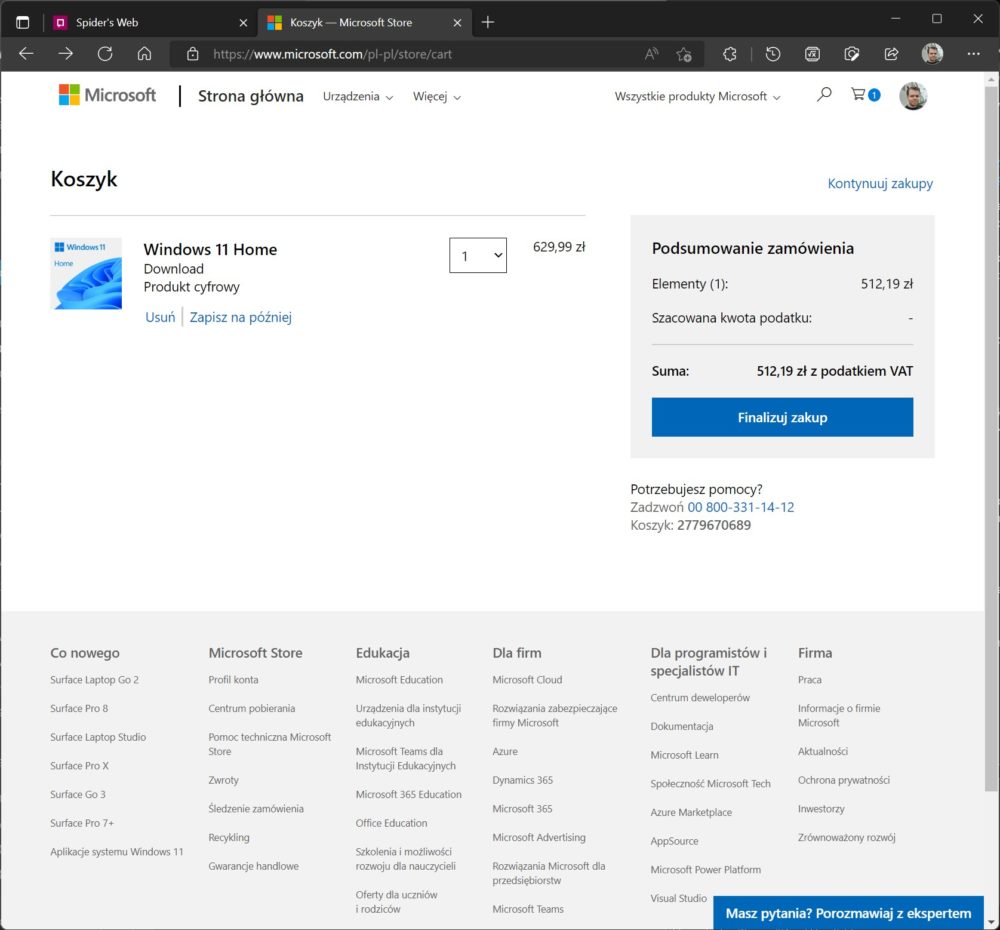Open the Settings and more menu
The width and height of the screenshot is (1000, 930).
point(973,54)
